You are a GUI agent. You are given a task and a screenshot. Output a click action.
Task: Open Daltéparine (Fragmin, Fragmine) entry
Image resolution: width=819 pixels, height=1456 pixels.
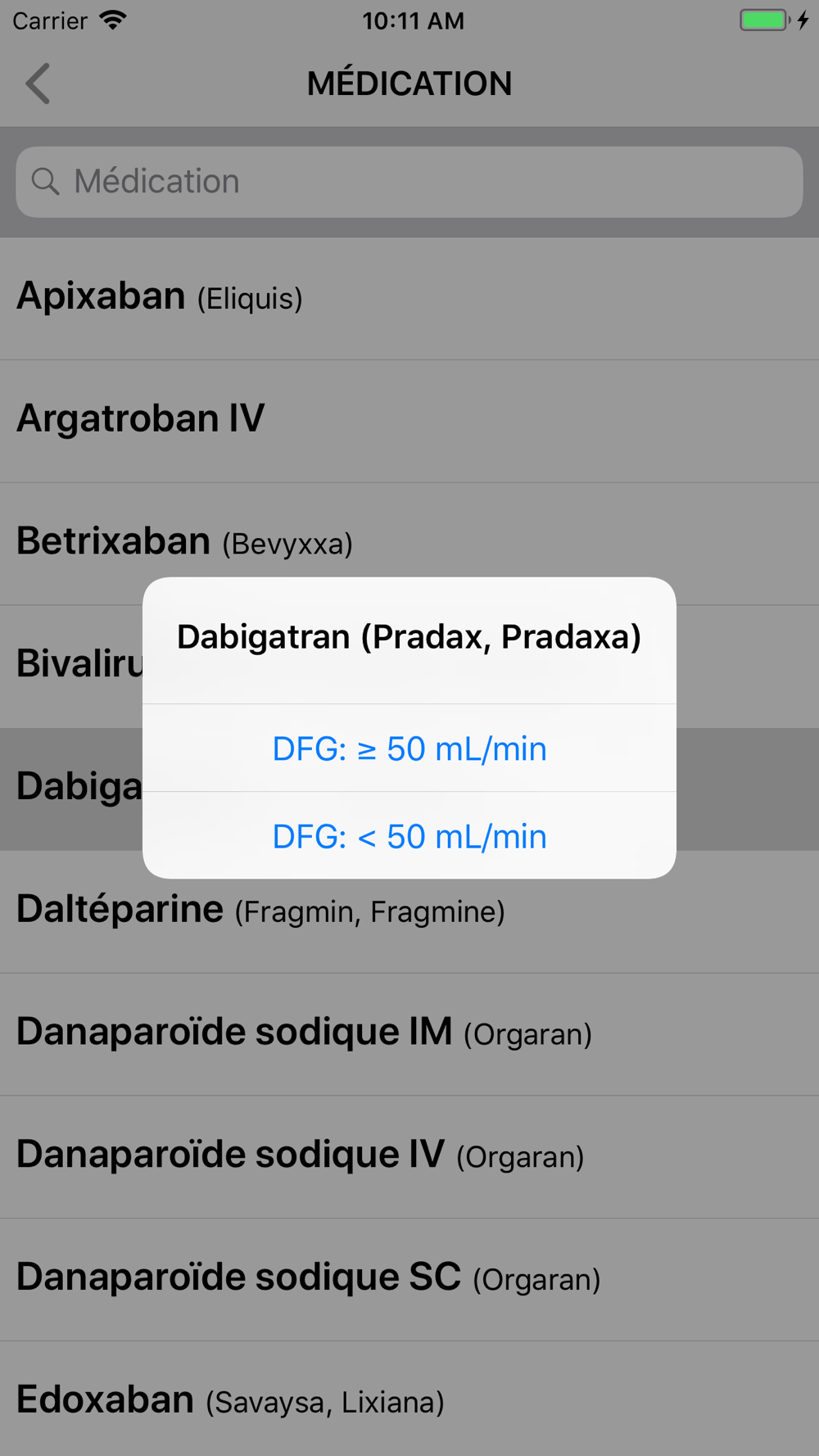coord(409,911)
